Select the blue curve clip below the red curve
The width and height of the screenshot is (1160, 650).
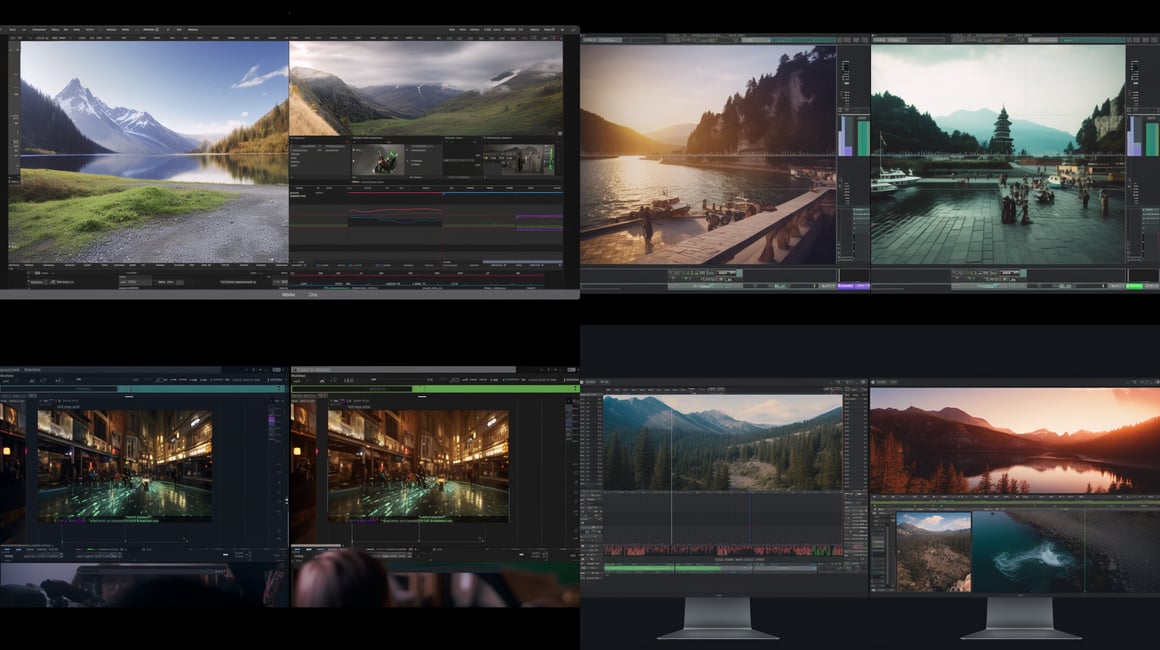(394, 220)
